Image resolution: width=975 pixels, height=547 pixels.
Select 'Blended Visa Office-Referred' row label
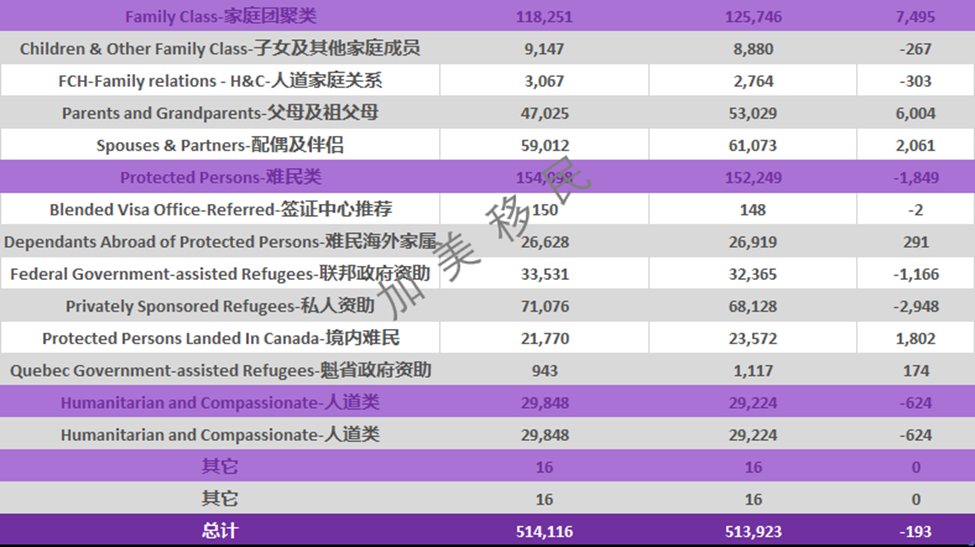click(221, 209)
